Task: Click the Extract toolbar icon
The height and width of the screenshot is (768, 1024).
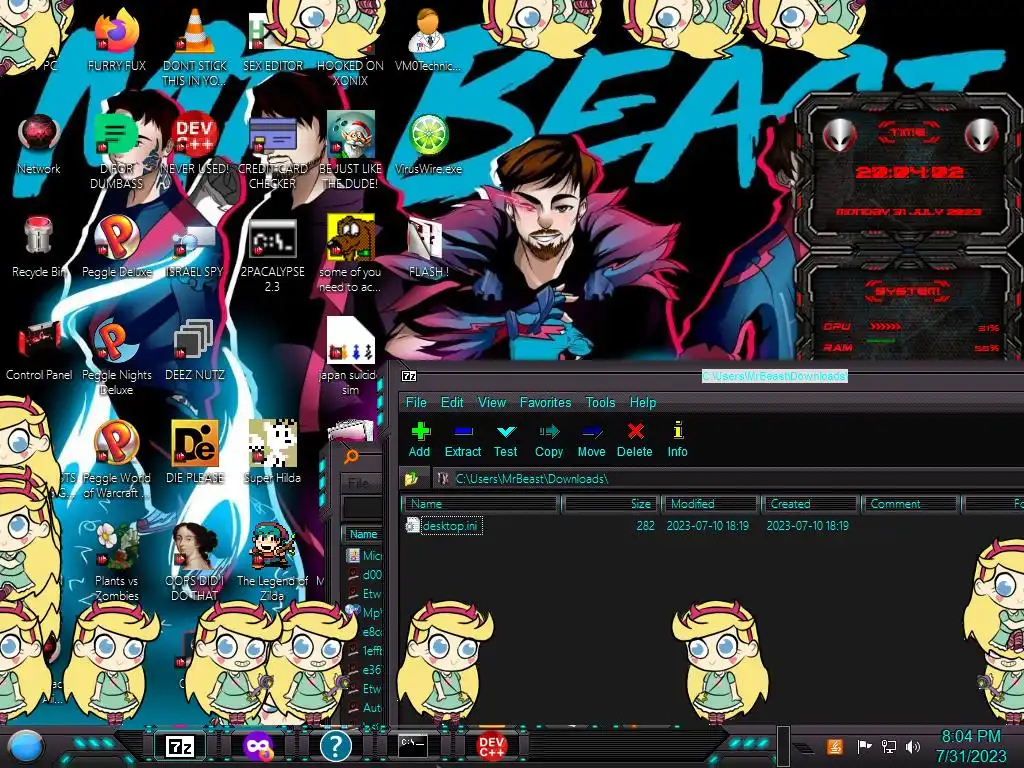Action: (x=462, y=440)
